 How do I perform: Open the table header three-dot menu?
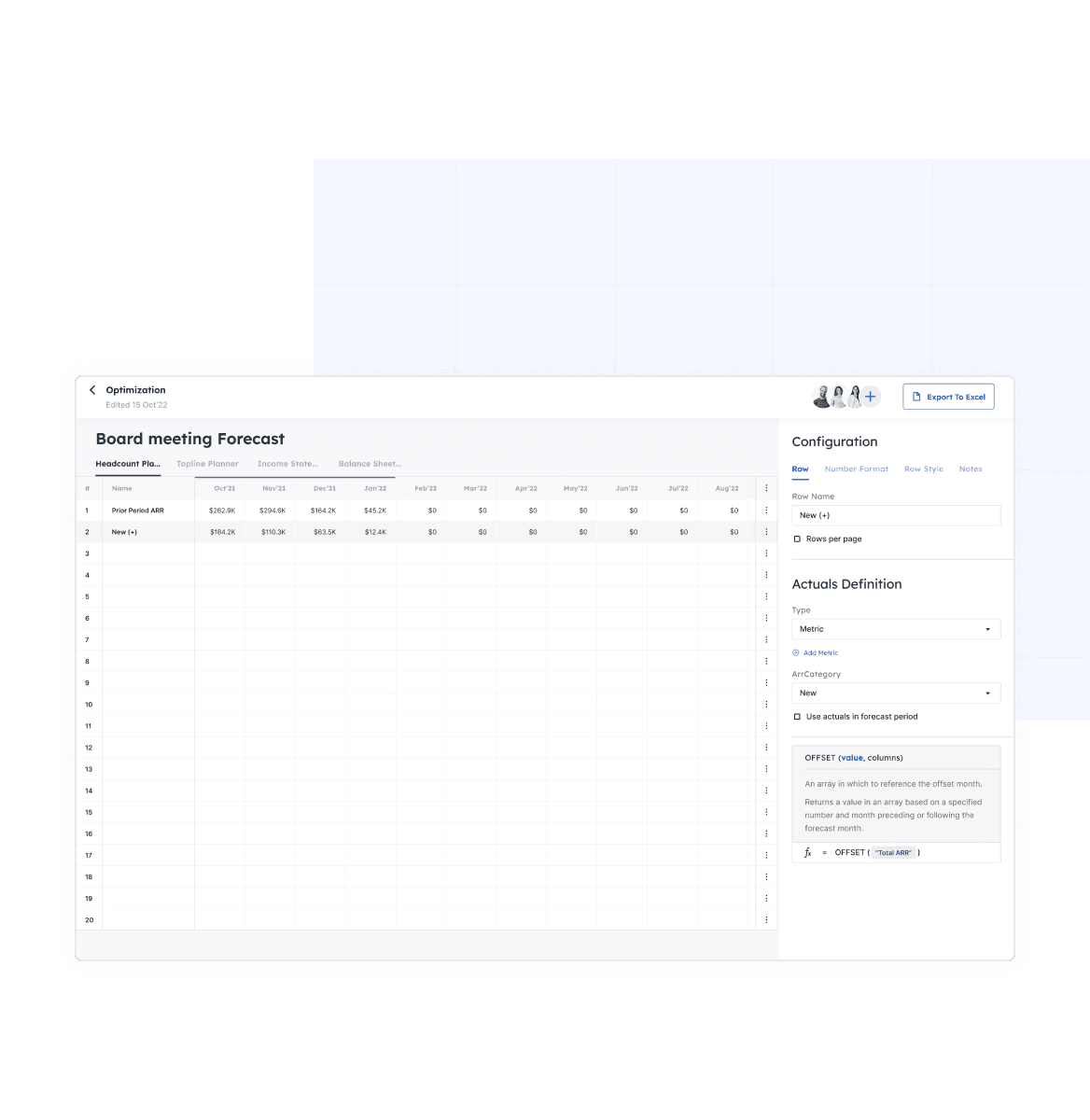coord(766,488)
